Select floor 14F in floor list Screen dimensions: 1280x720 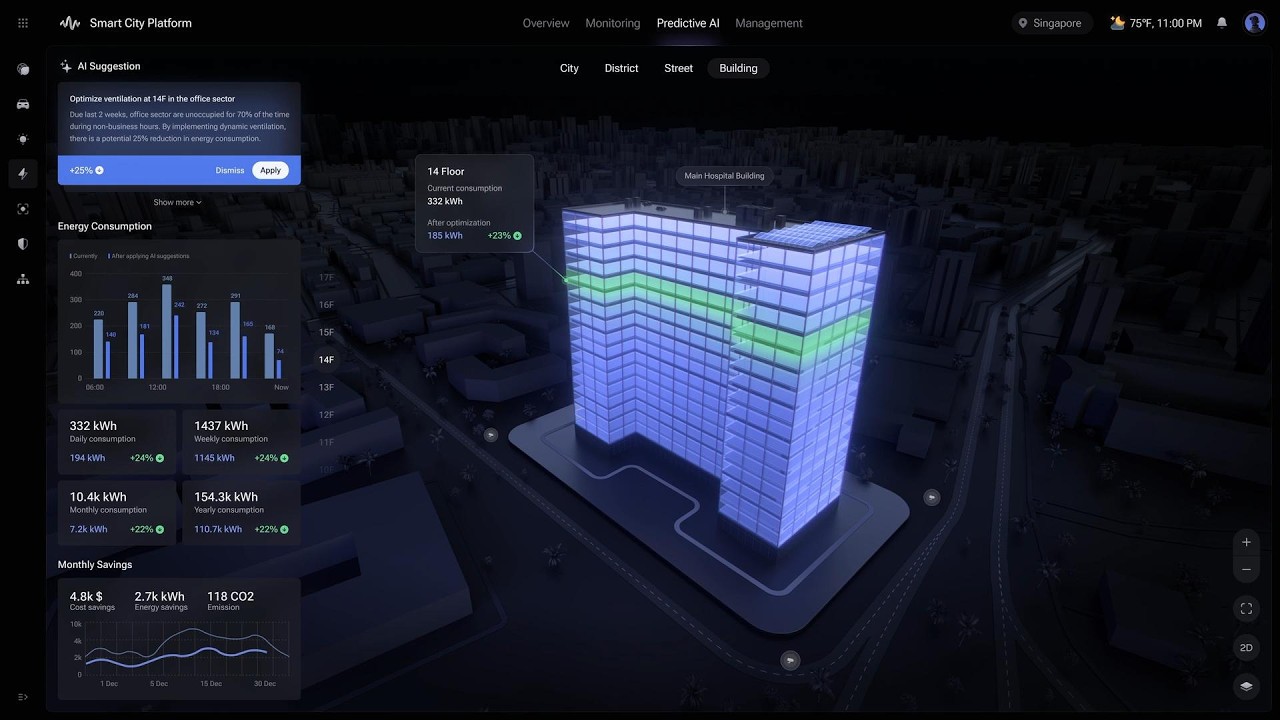pos(326,360)
